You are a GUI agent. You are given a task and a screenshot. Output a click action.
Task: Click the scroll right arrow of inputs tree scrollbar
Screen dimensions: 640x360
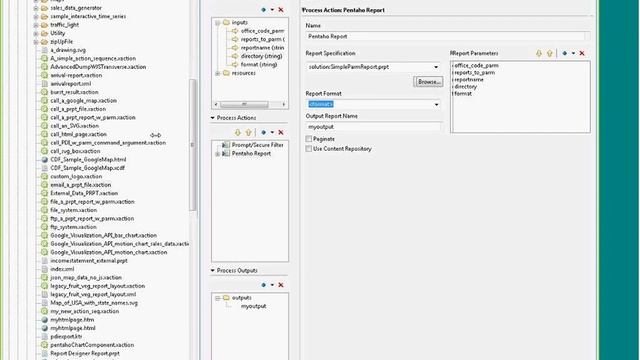click(x=284, y=104)
